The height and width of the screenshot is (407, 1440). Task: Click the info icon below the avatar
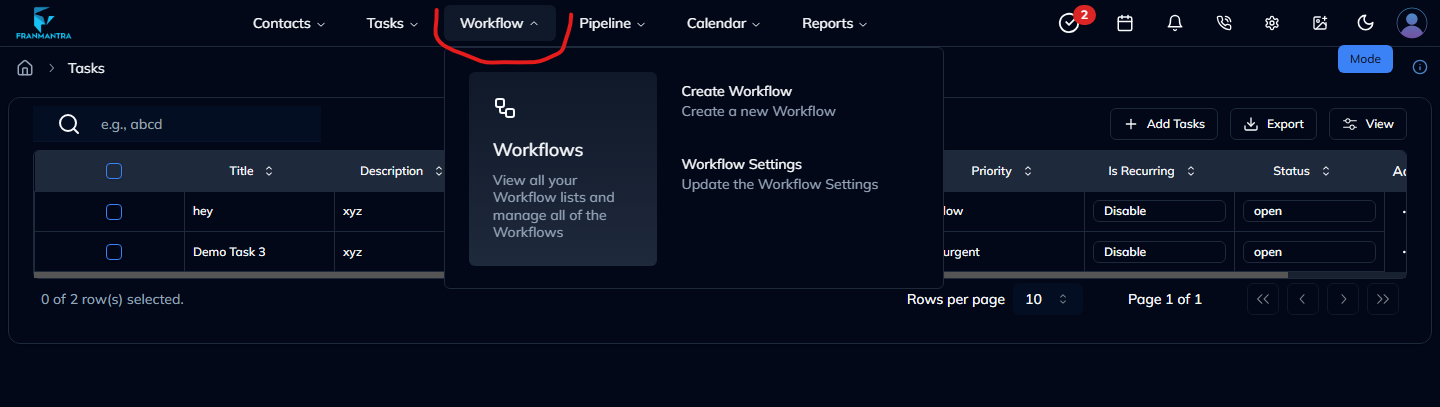[1419, 67]
